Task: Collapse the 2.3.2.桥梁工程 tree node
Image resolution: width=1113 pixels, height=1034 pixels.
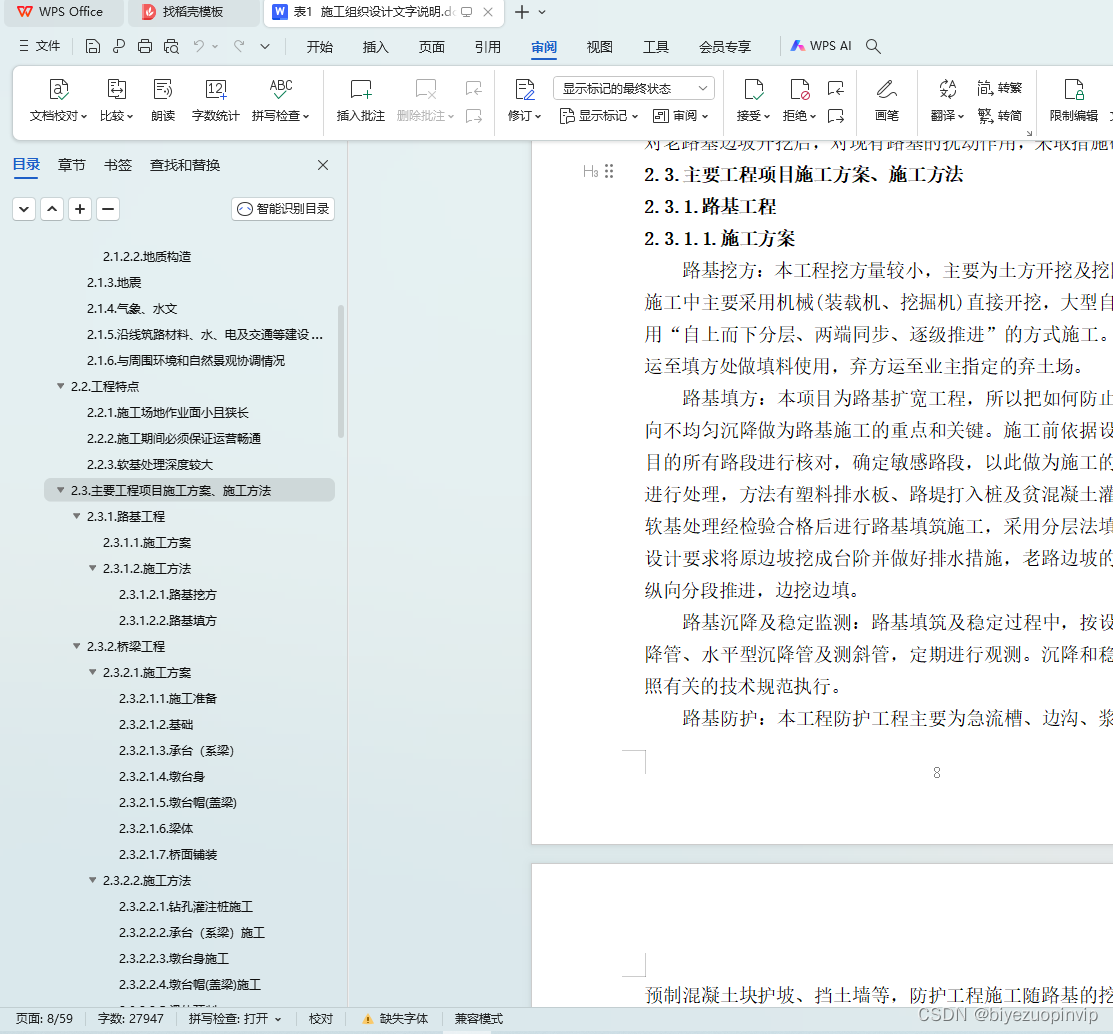Action: (x=77, y=646)
